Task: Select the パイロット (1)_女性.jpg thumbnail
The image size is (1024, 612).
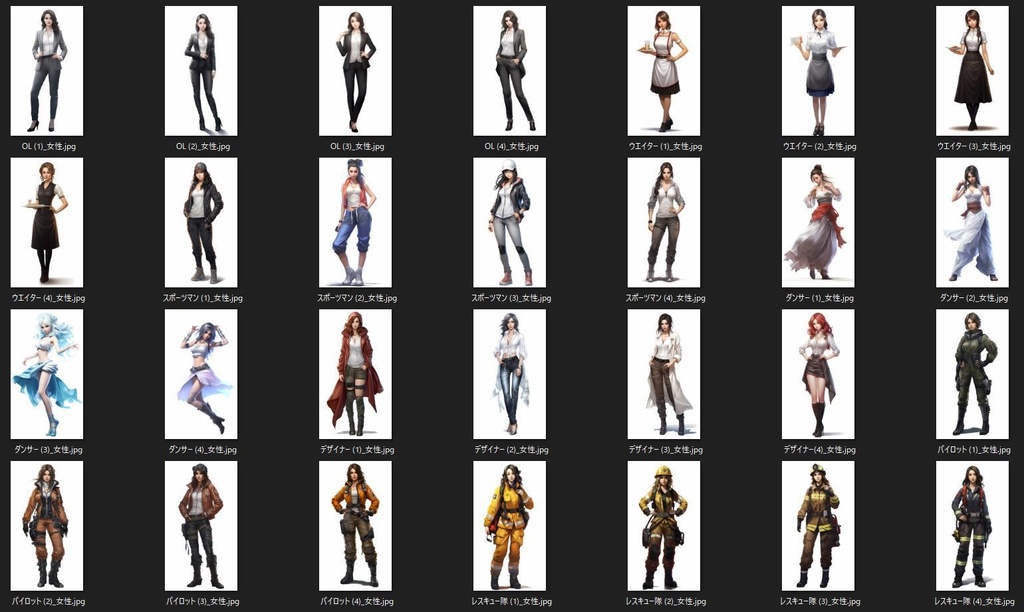Action: [x=972, y=374]
